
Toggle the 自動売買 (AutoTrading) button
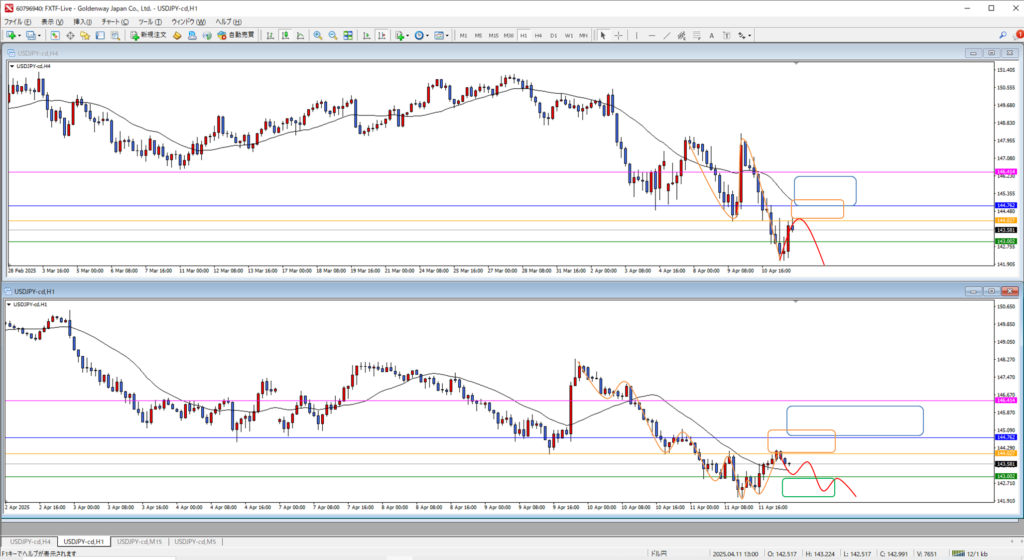[x=234, y=35]
